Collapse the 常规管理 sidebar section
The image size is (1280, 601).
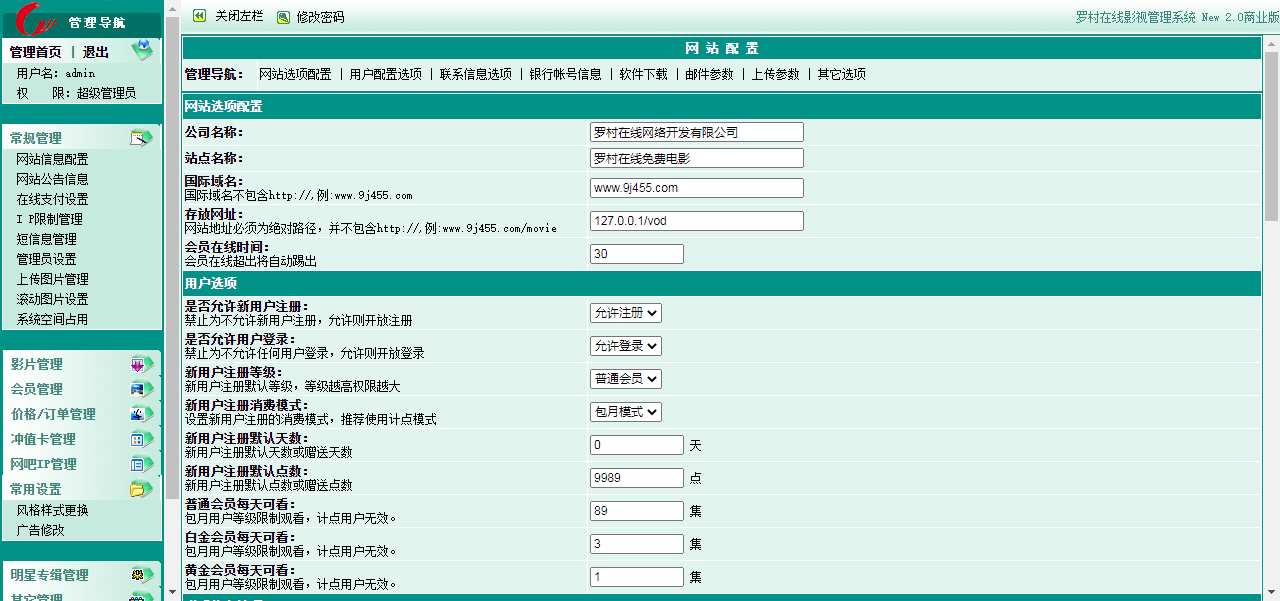click(36, 138)
